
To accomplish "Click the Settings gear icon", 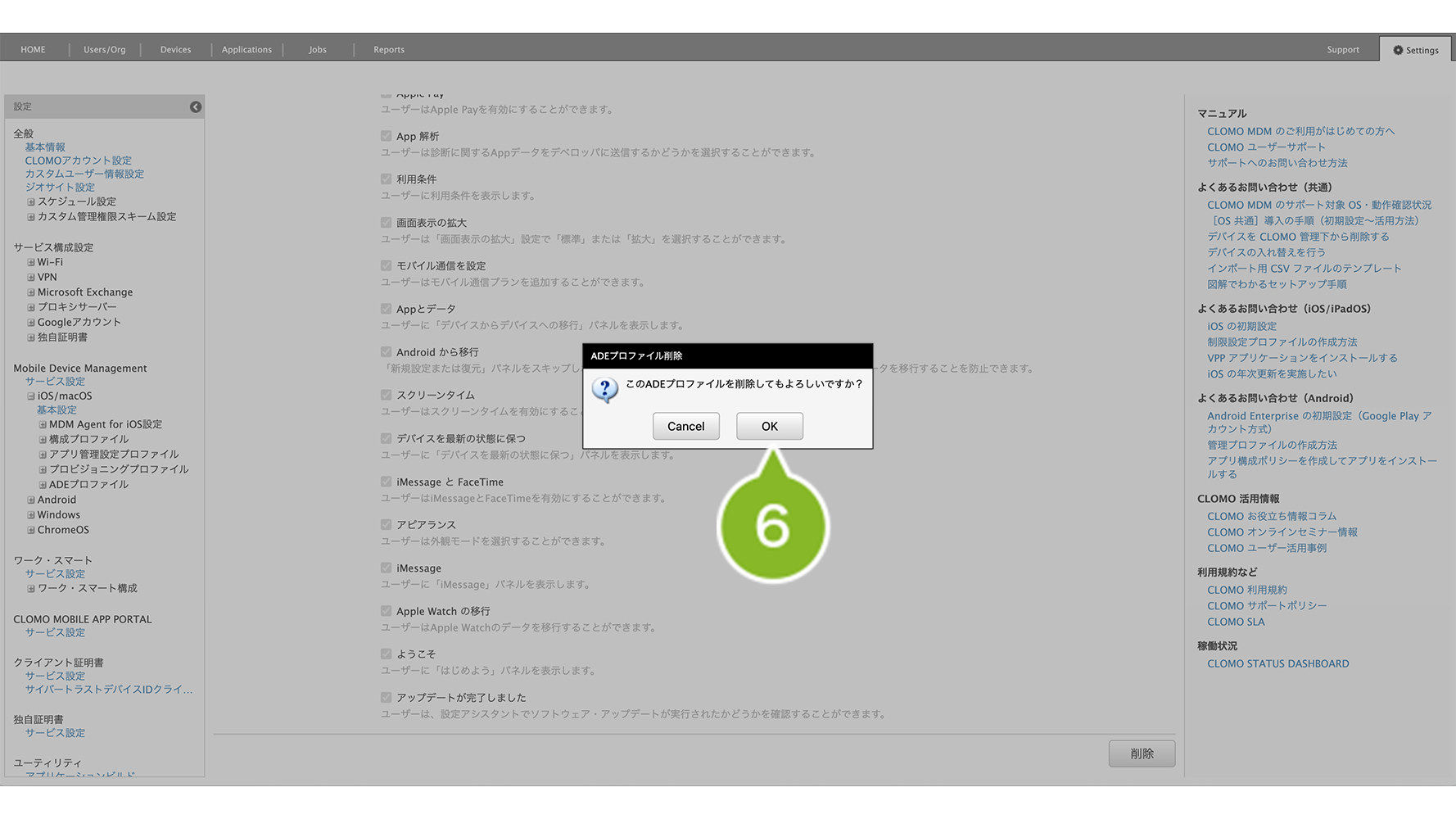I will coord(1398,50).
